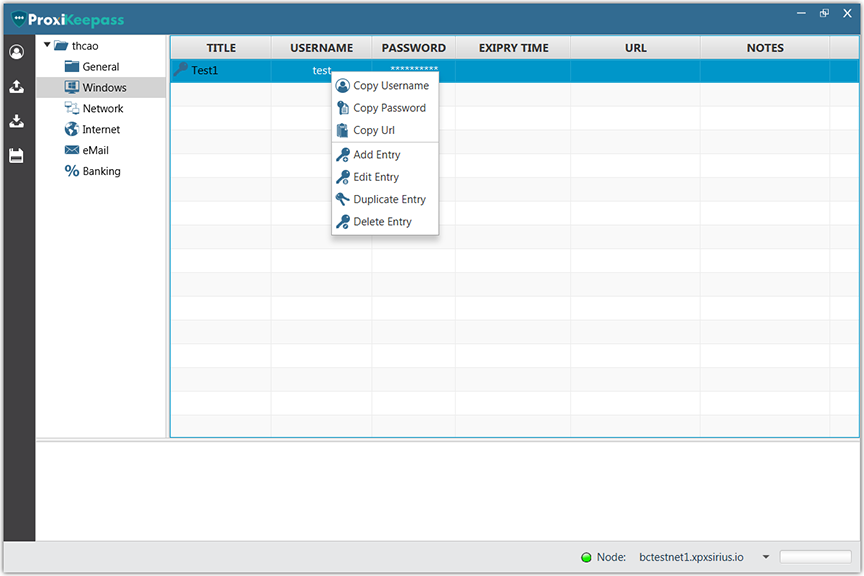The width and height of the screenshot is (864, 576).
Task: Click the user profile icon in left sidebar
Action: pyautogui.click(x=16, y=53)
